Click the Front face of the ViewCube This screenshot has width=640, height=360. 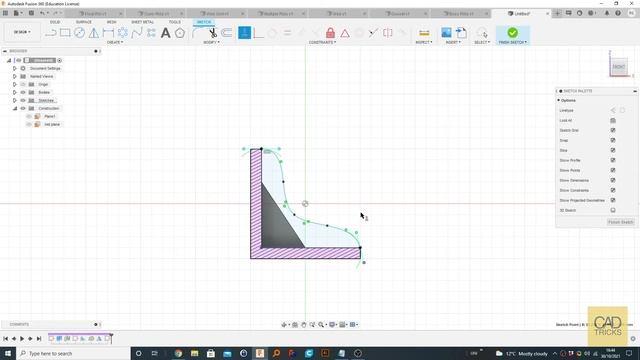619,67
